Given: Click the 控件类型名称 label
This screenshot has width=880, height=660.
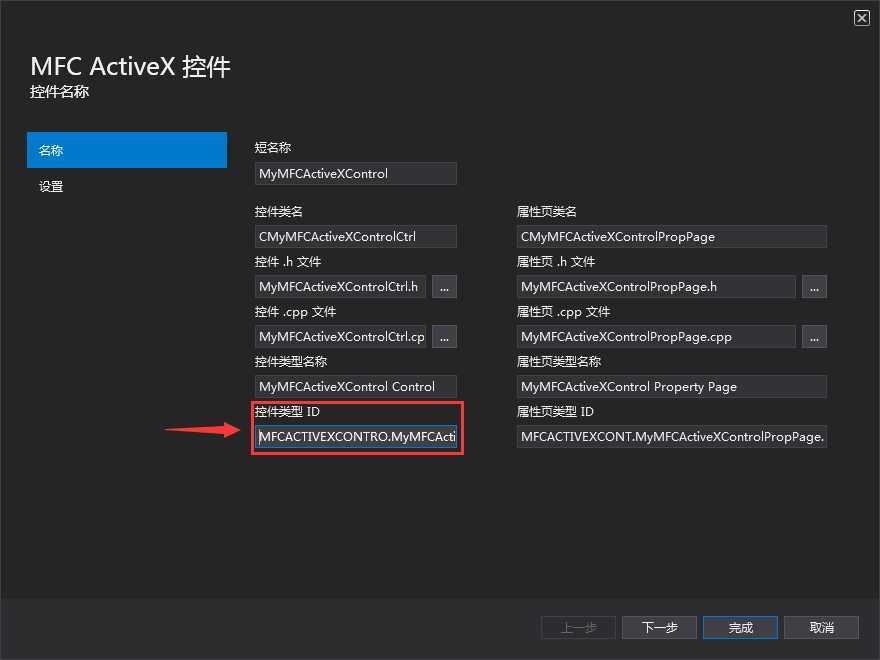Looking at the screenshot, I should click(291, 361).
